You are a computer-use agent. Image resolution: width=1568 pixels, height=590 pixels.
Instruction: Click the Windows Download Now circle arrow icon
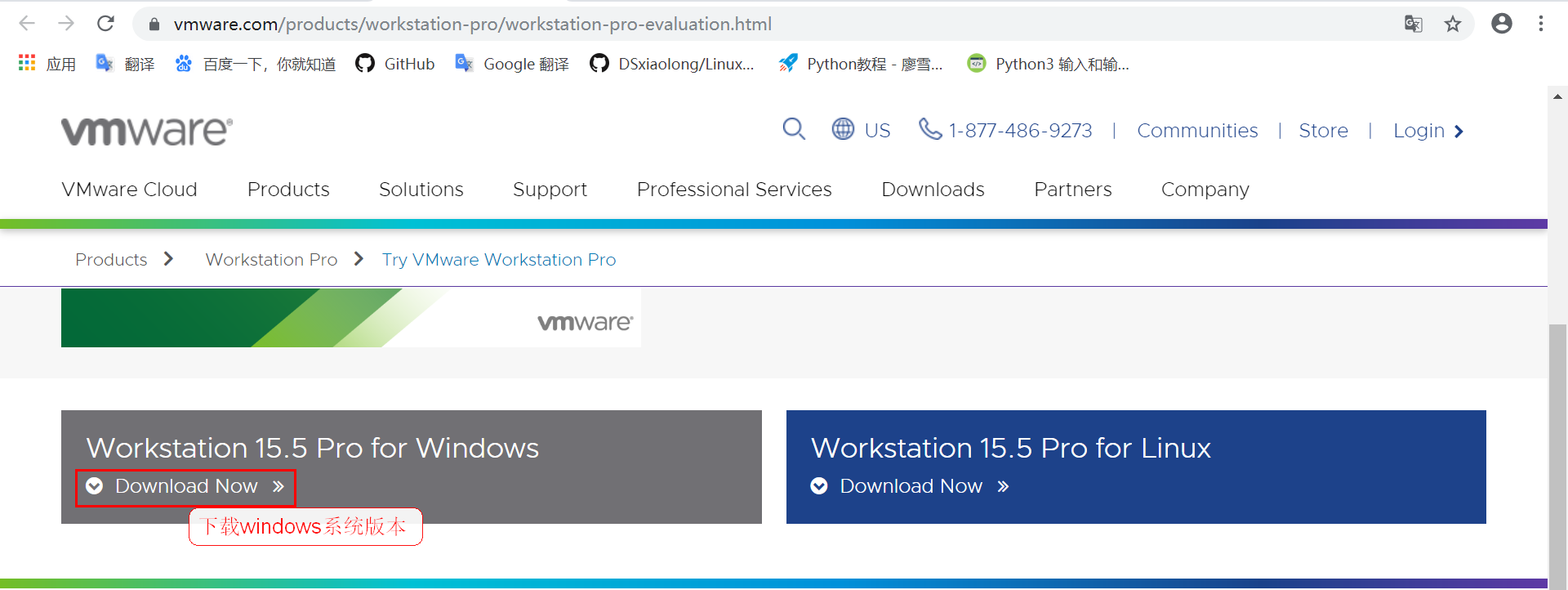(95, 486)
